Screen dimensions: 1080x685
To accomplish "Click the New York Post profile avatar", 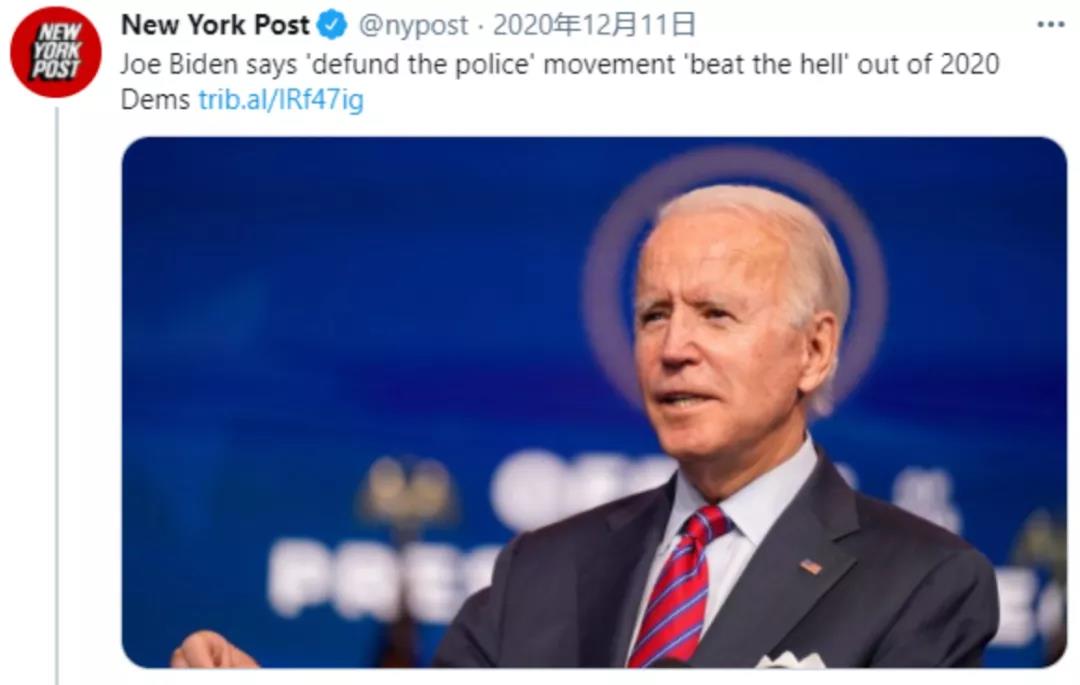I will pyautogui.click(x=56, y=52).
